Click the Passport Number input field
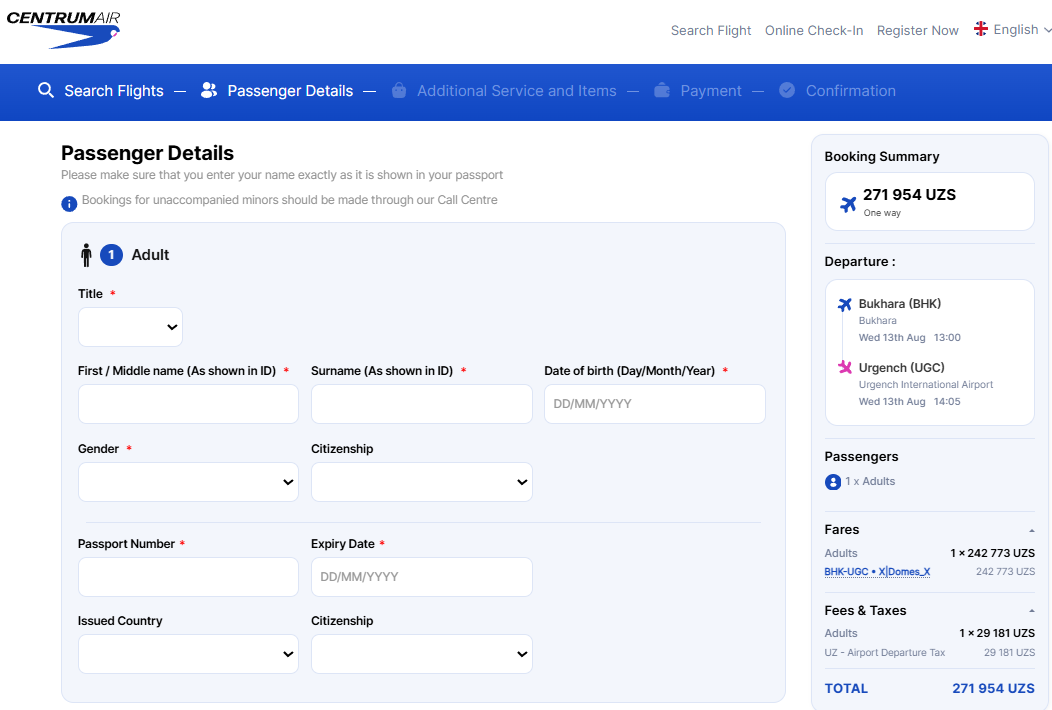Screen dimensions: 1052x710 [x=188, y=576]
